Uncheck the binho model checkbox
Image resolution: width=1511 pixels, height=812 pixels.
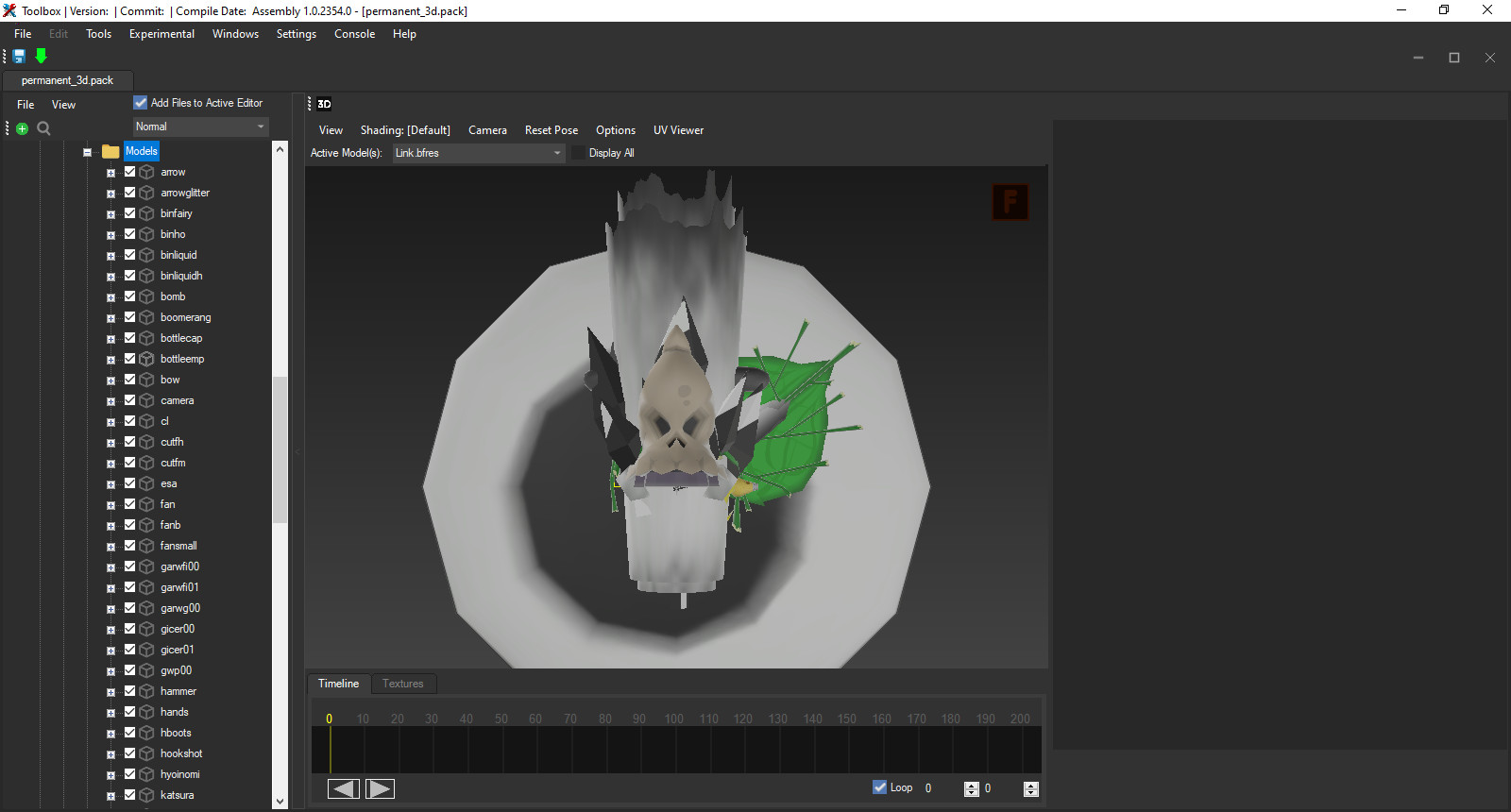[x=130, y=234]
